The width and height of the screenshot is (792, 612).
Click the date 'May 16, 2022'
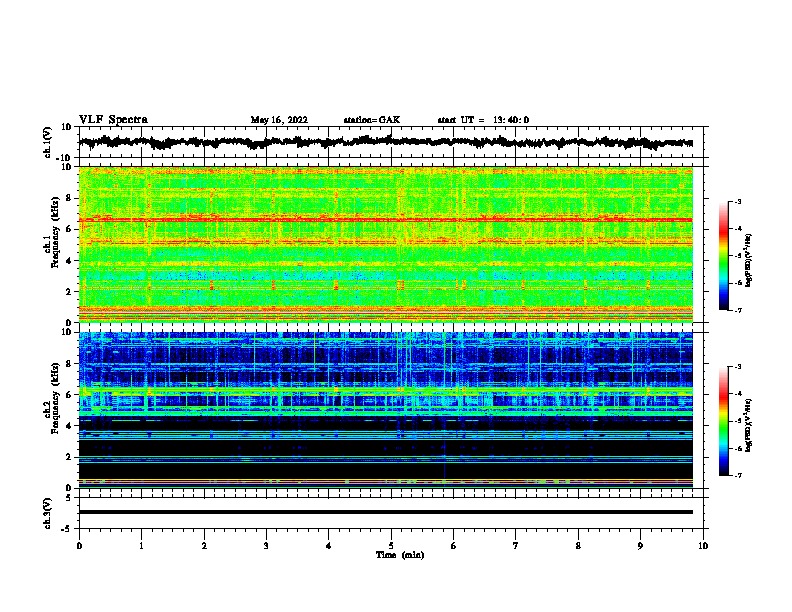tap(279, 120)
